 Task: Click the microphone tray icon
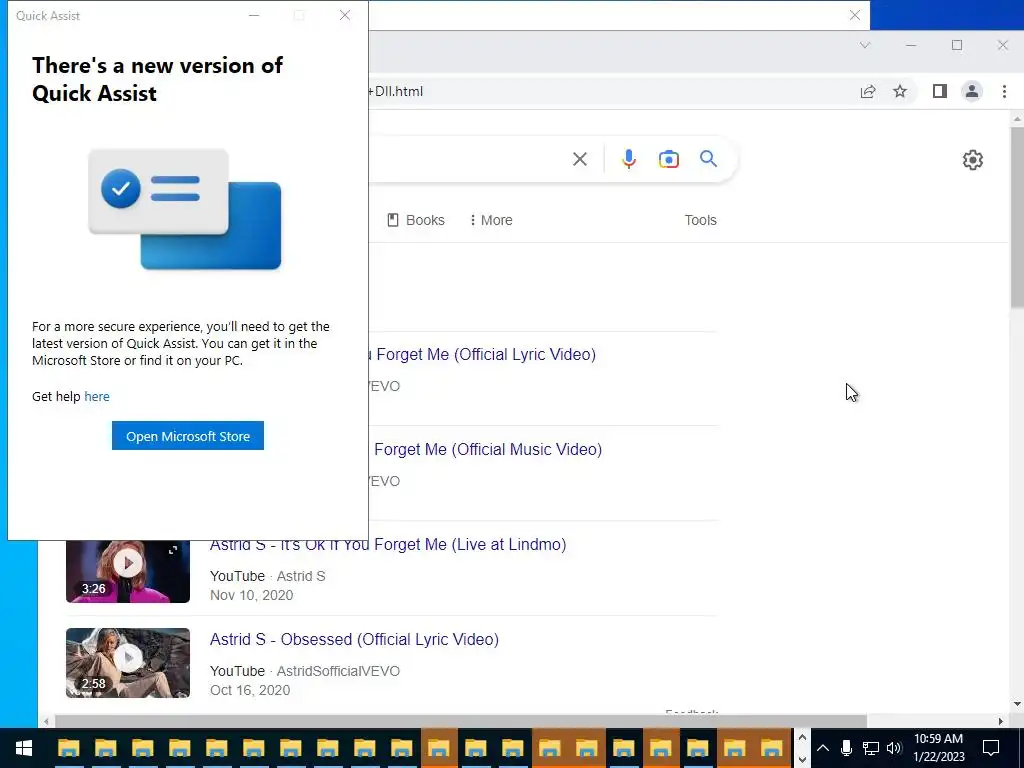(x=846, y=748)
